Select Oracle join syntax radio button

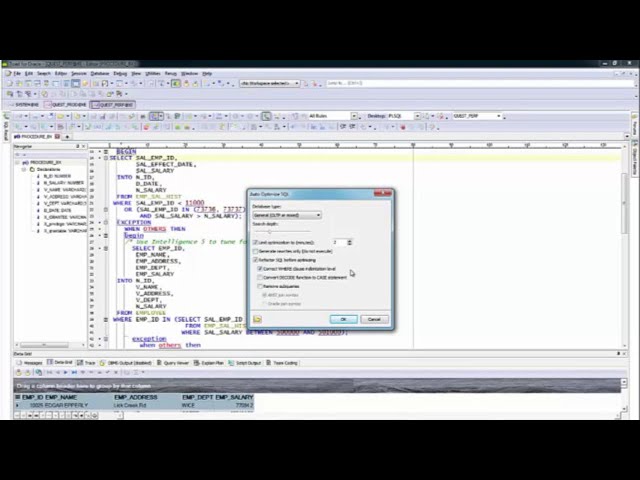point(264,304)
